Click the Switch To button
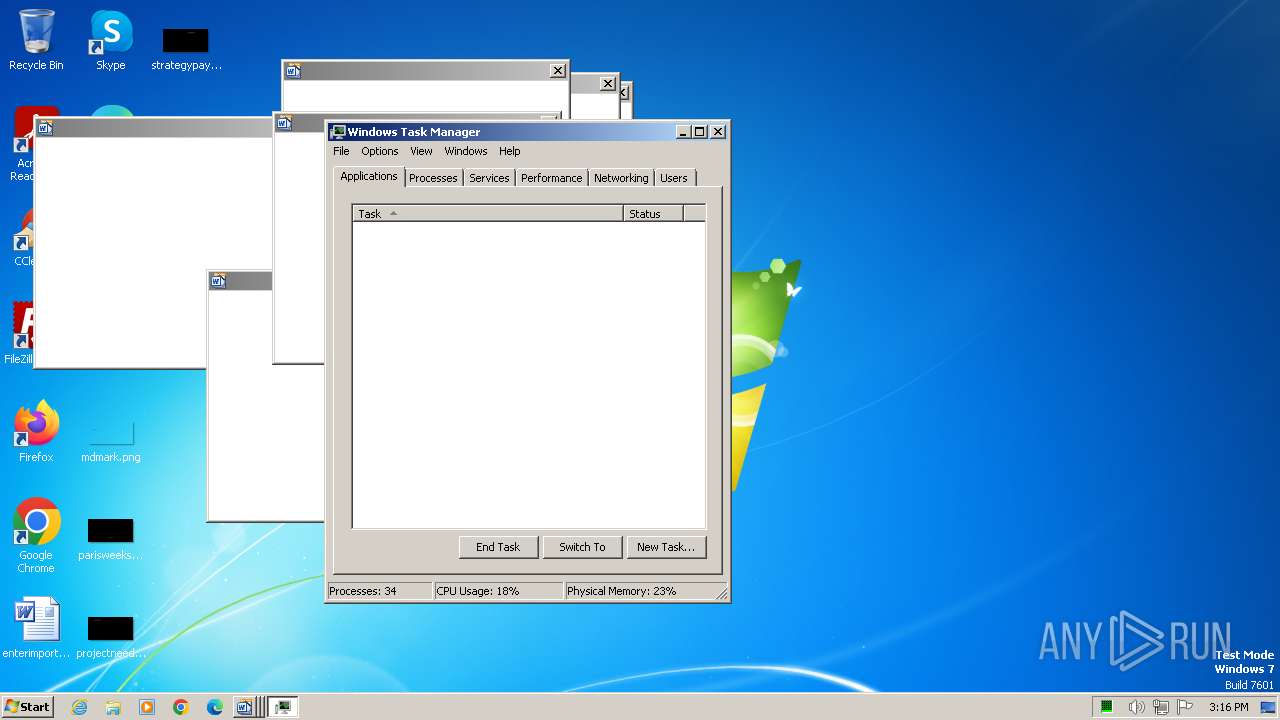Screen dimensions: 1280x720 pyautogui.click(x=582, y=547)
